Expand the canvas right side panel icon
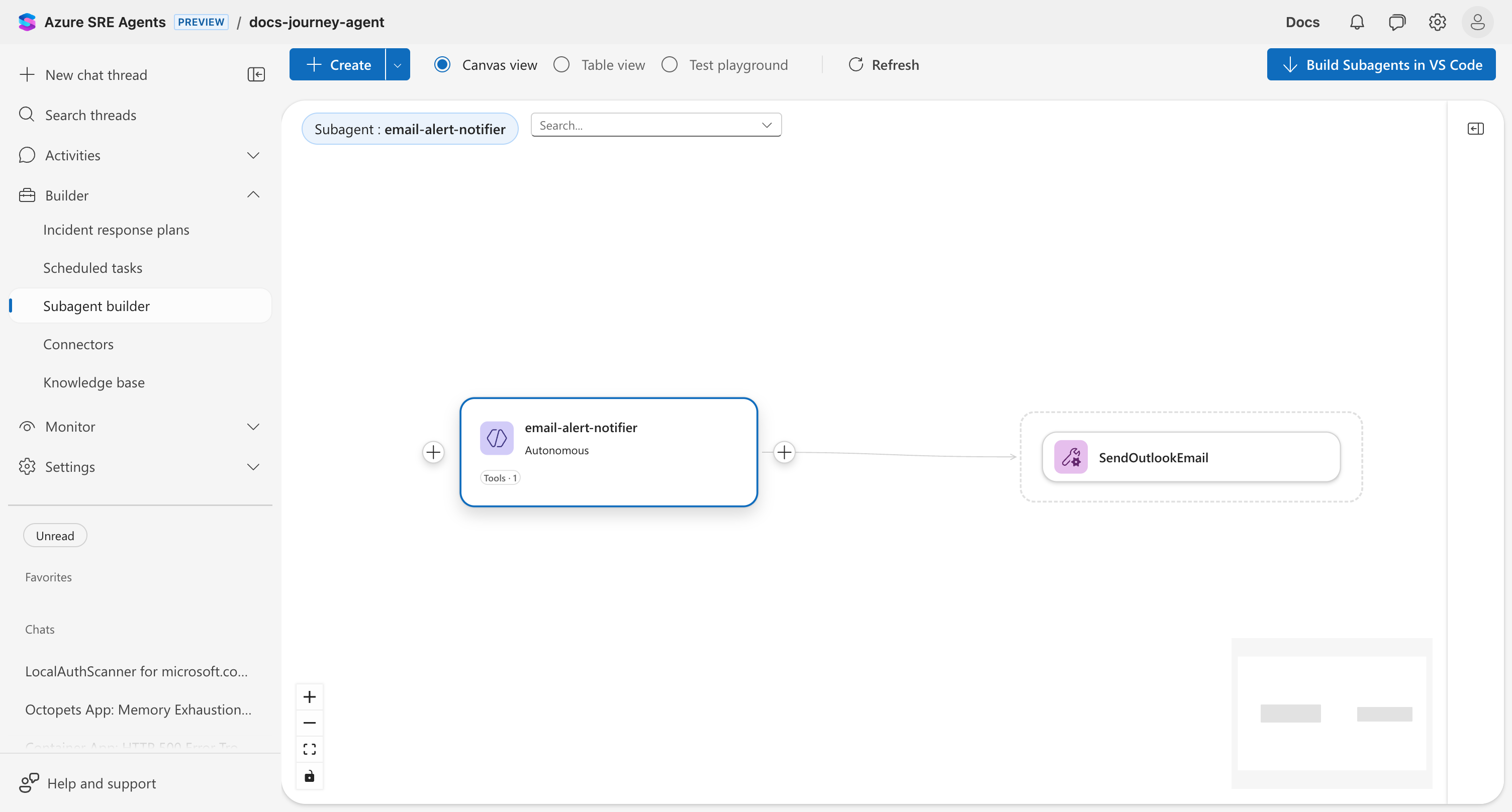The image size is (1512, 812). 1475,129
